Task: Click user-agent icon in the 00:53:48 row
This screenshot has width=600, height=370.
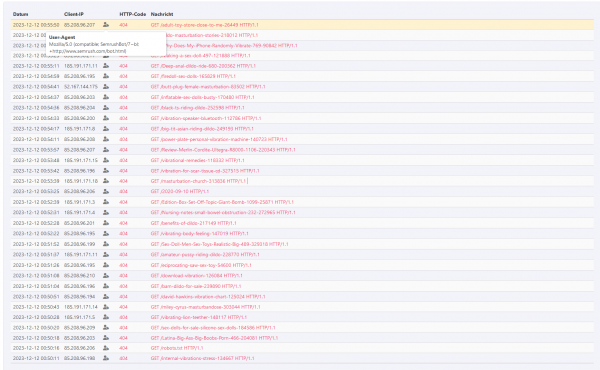Action: click(x=106, y=160)
